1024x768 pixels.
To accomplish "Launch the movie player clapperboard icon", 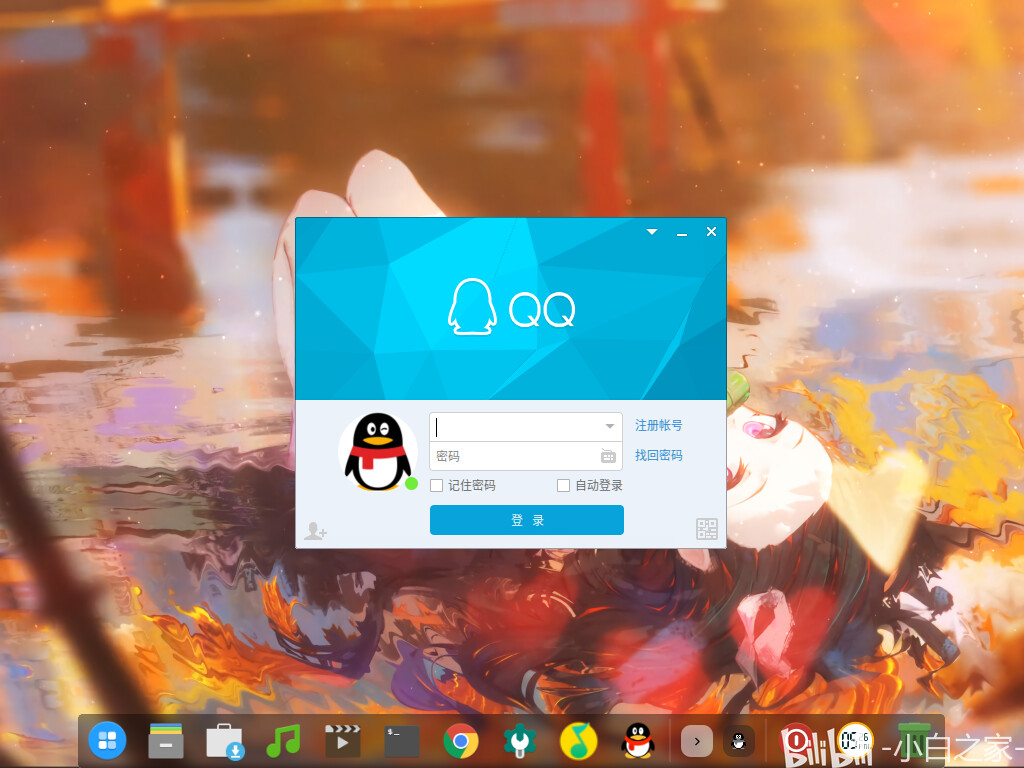I will [x=343, y=741].
